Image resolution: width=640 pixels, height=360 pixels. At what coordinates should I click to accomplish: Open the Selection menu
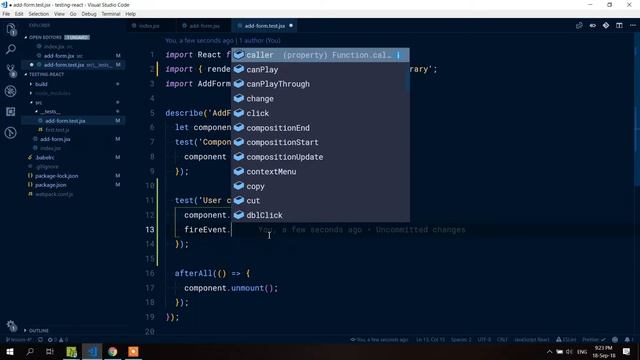pyautogui.click(x=38, y=14)
